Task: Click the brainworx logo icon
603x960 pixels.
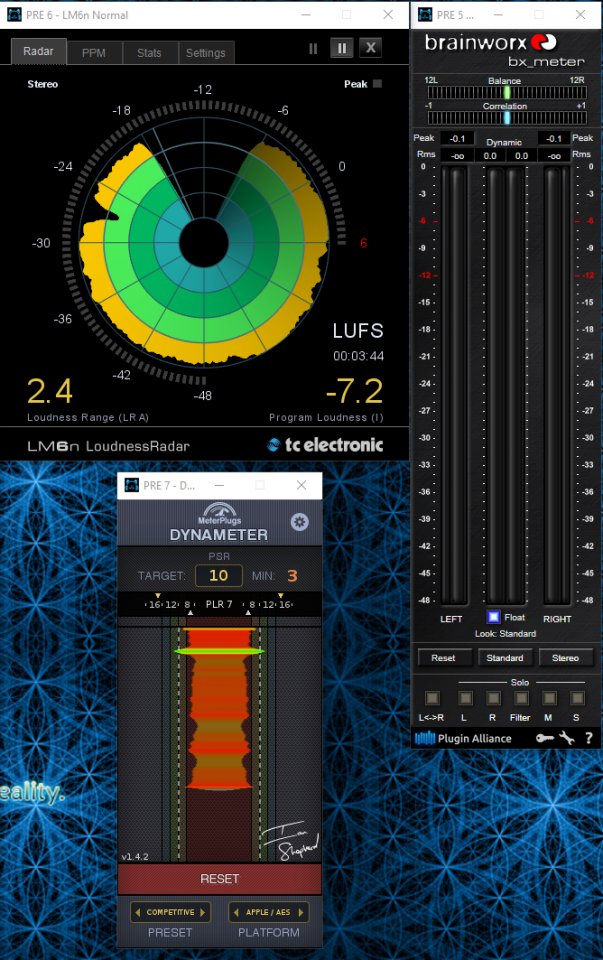Action: (544, 42)
